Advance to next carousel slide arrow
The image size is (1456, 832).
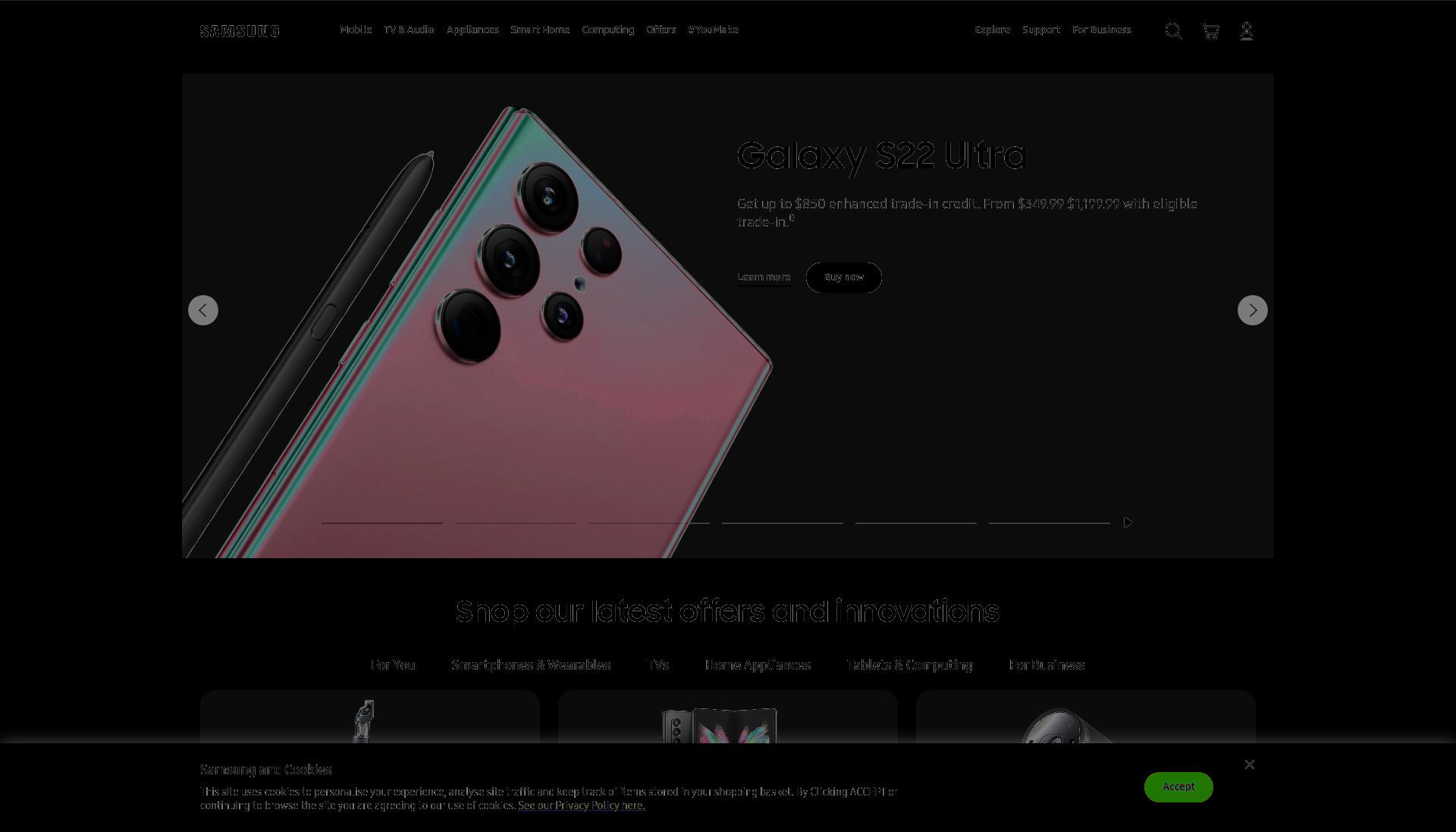tap(1253, 310)
